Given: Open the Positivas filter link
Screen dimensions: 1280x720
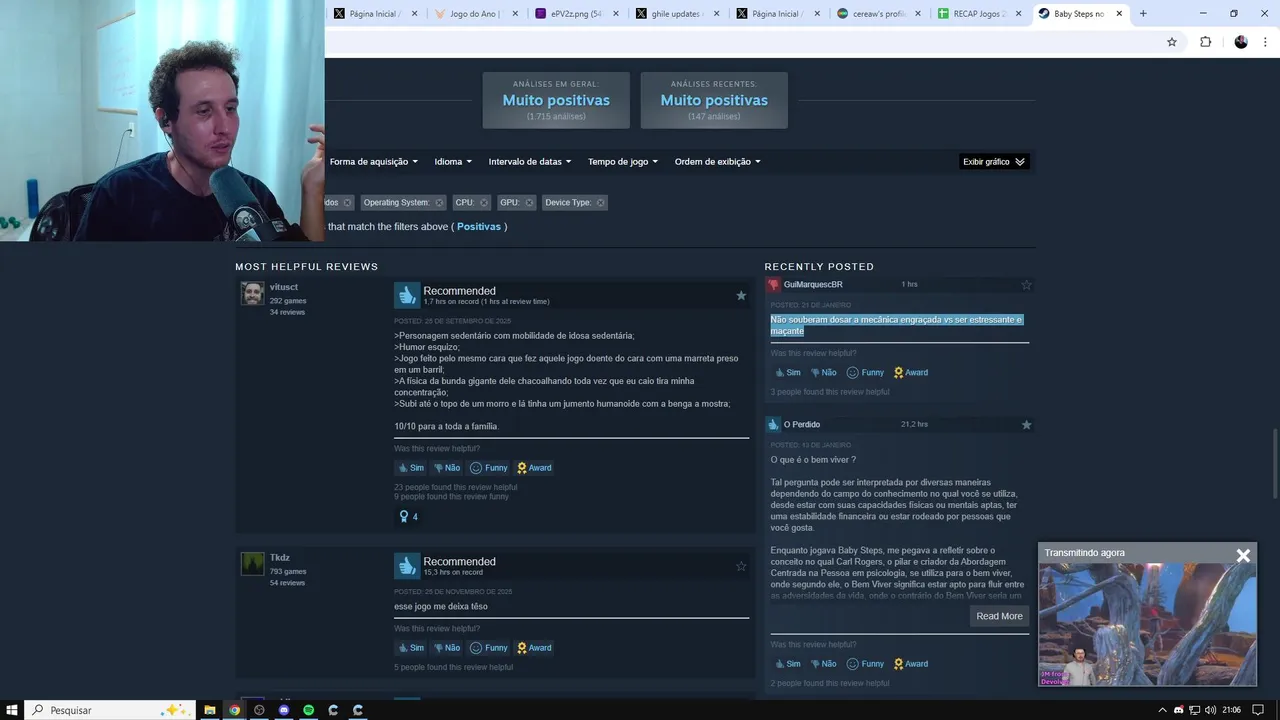Looking at the screenshot, I should tap(479, 227).
